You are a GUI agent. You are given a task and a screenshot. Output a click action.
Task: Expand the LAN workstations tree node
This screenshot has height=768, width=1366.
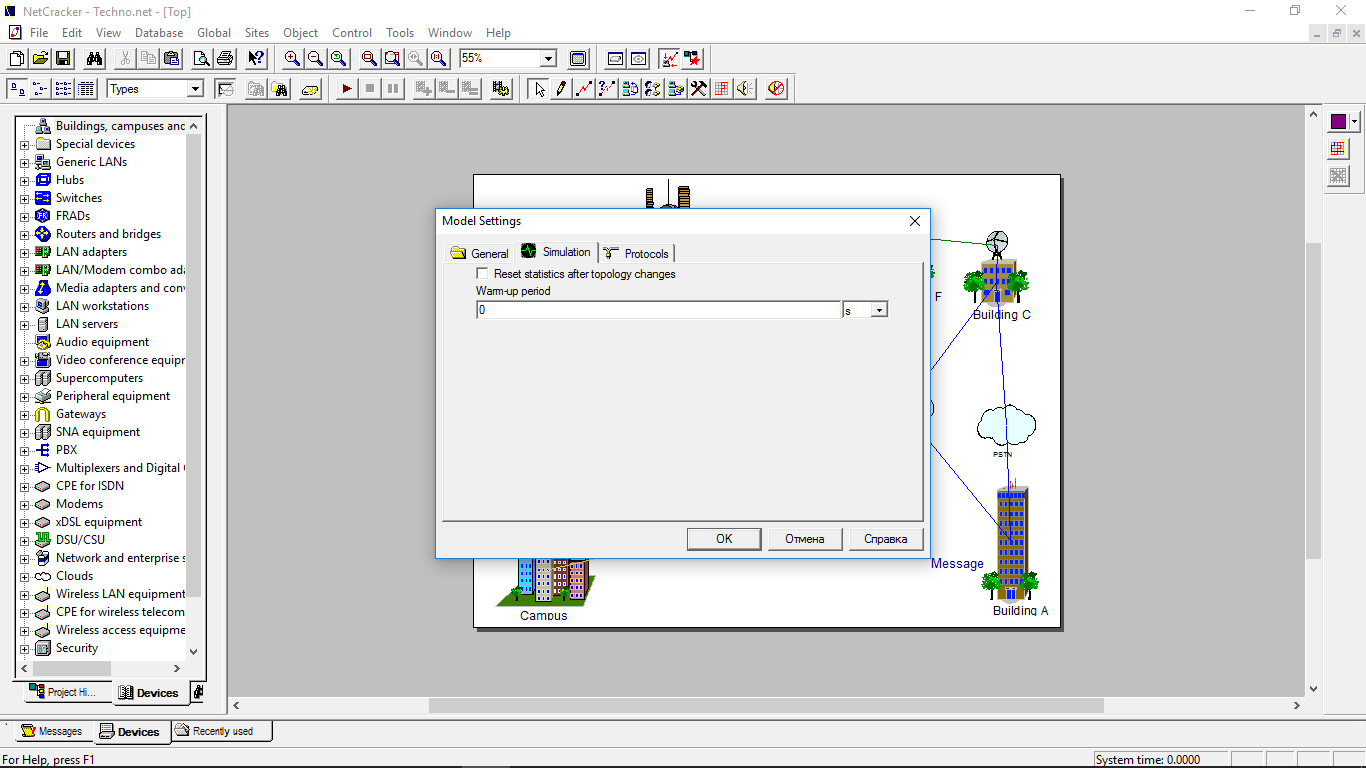(25, 306)
